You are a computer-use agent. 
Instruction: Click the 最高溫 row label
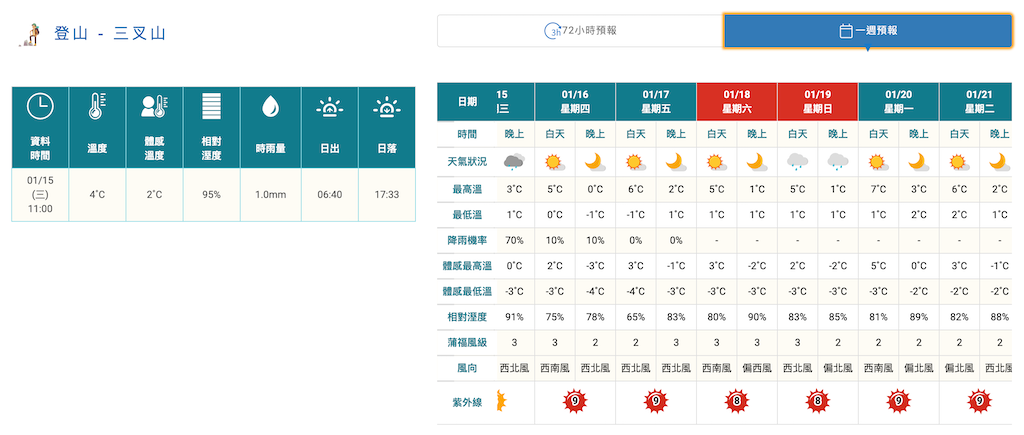pyautogui.click(x=467, y=189)
